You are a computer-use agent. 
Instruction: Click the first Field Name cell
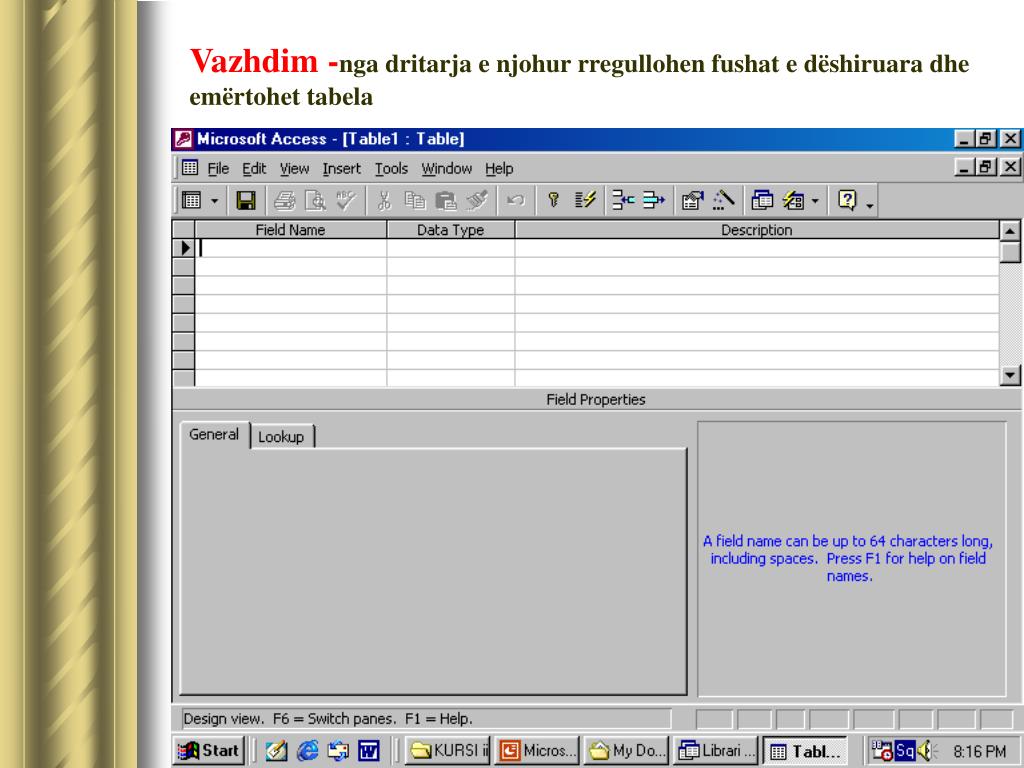[x=291, y=248]
